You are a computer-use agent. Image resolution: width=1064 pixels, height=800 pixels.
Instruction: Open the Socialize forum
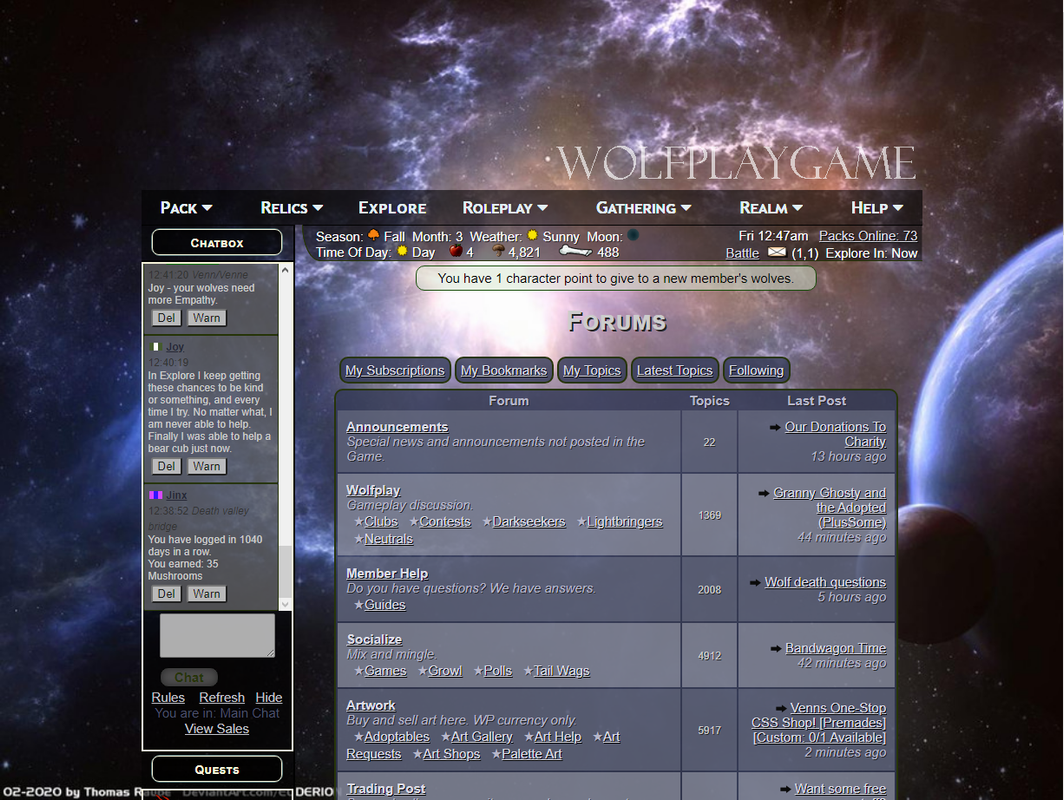374,639
